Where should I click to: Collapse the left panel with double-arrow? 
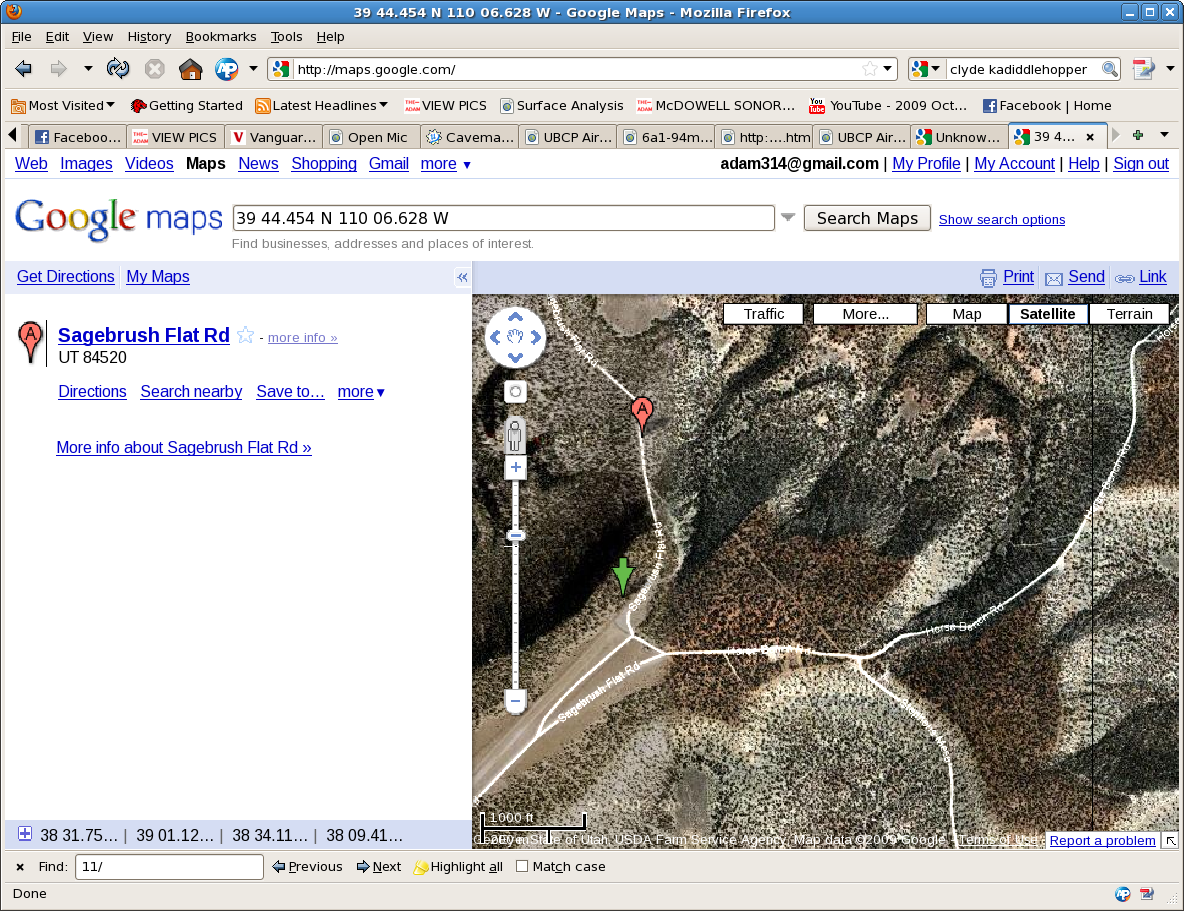point(462,278)
